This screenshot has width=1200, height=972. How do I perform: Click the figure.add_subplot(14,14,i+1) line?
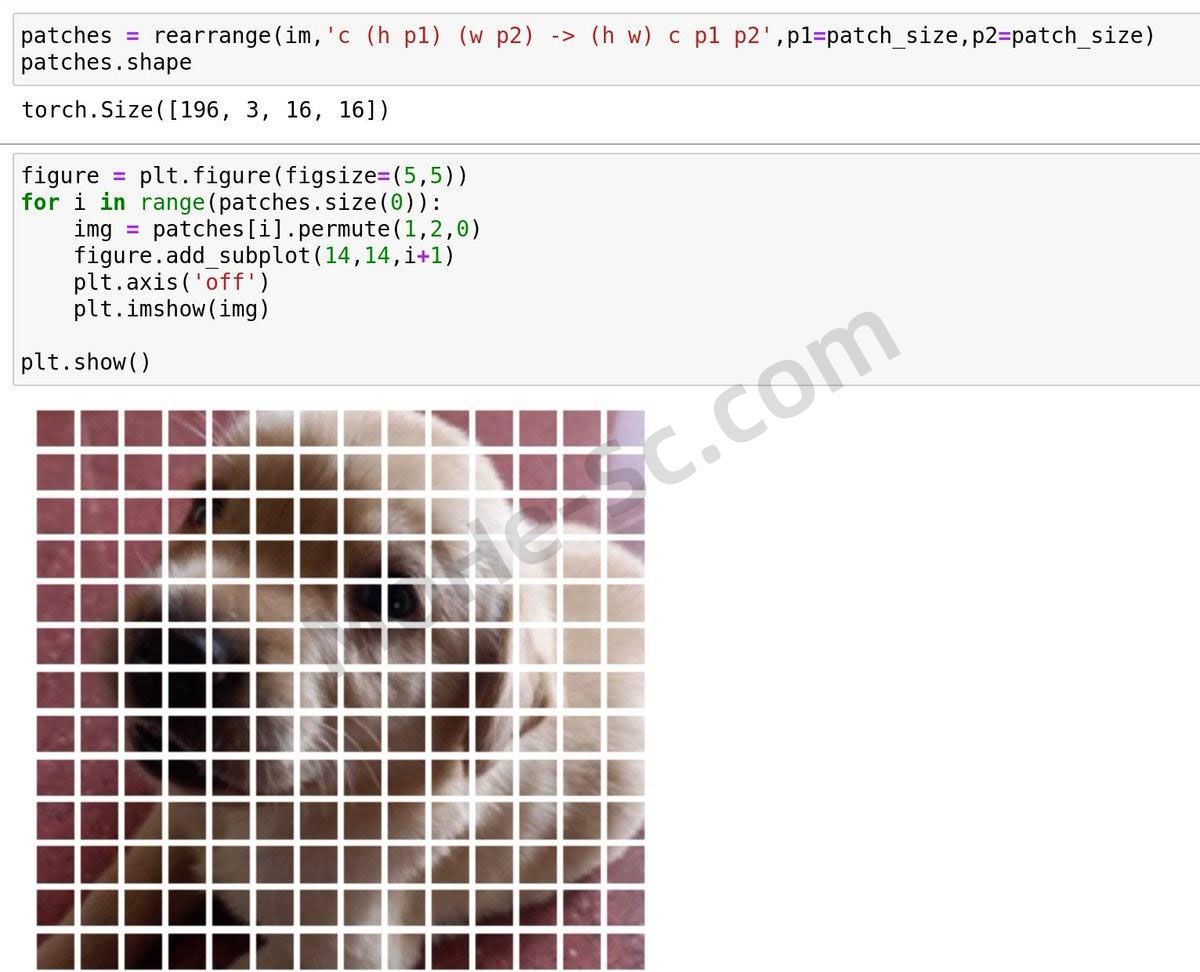pos(264,256)
